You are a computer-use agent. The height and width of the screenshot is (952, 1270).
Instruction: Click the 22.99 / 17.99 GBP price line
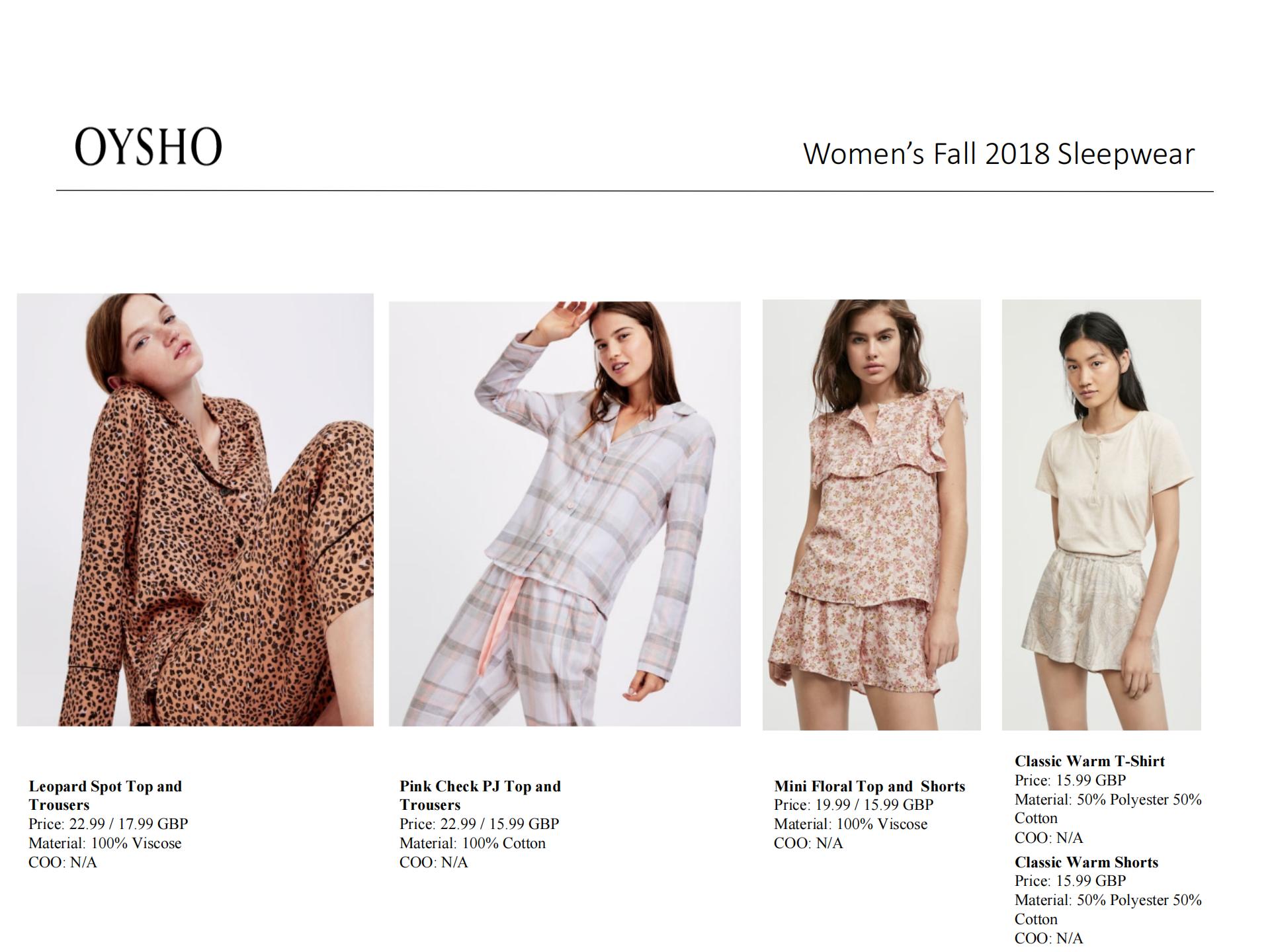pyautogui.click(x=108, y=824)
